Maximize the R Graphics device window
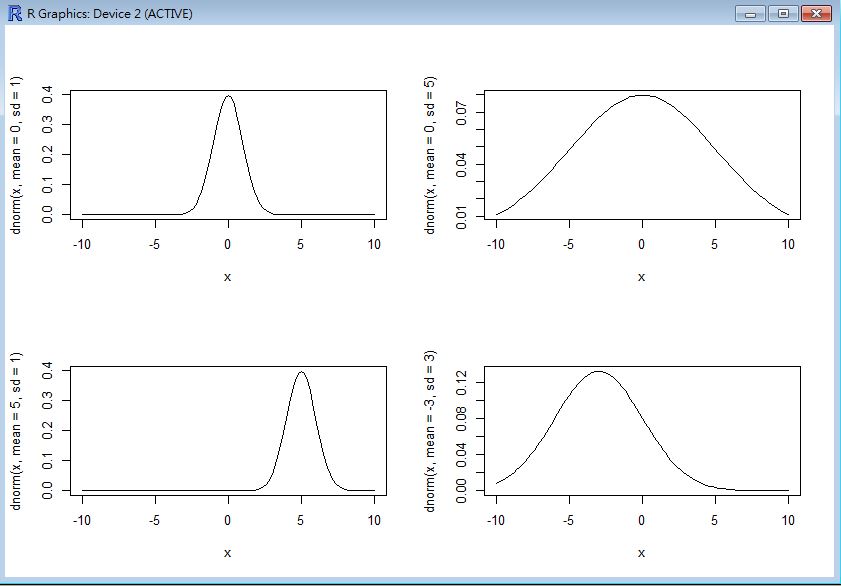The height and width of the screenshot is (586, 841). 782,14
